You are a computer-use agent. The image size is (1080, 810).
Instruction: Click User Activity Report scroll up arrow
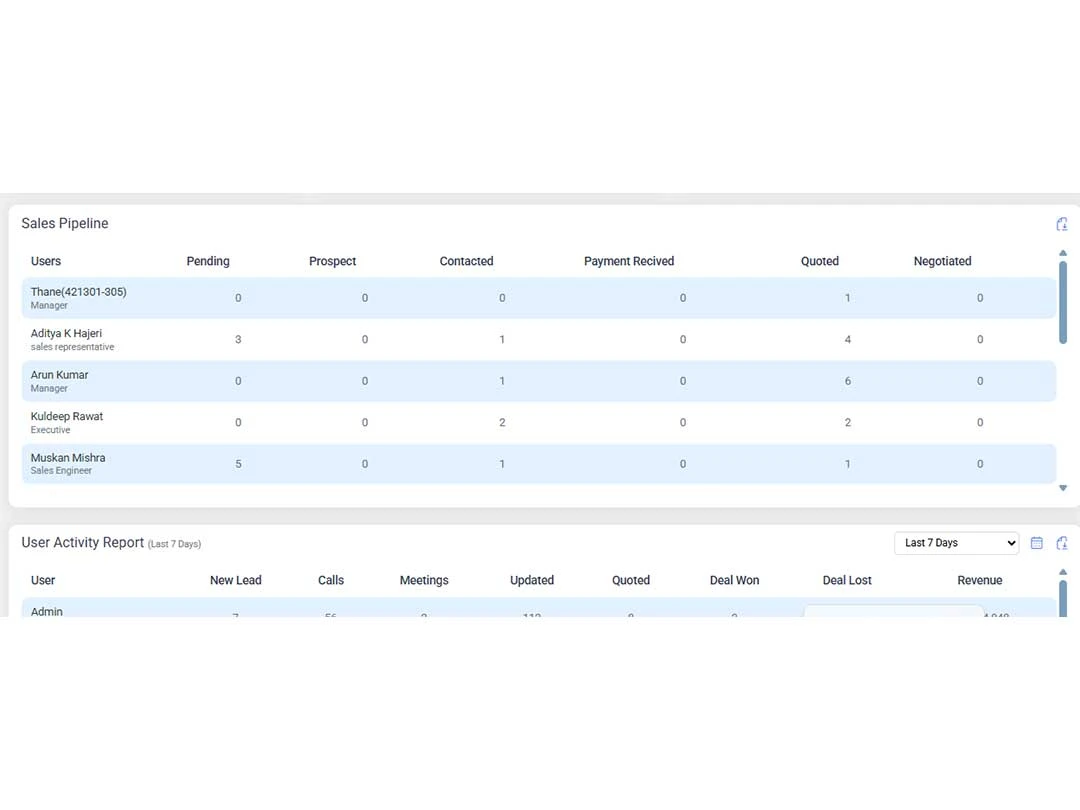(x=1063, y=572)
